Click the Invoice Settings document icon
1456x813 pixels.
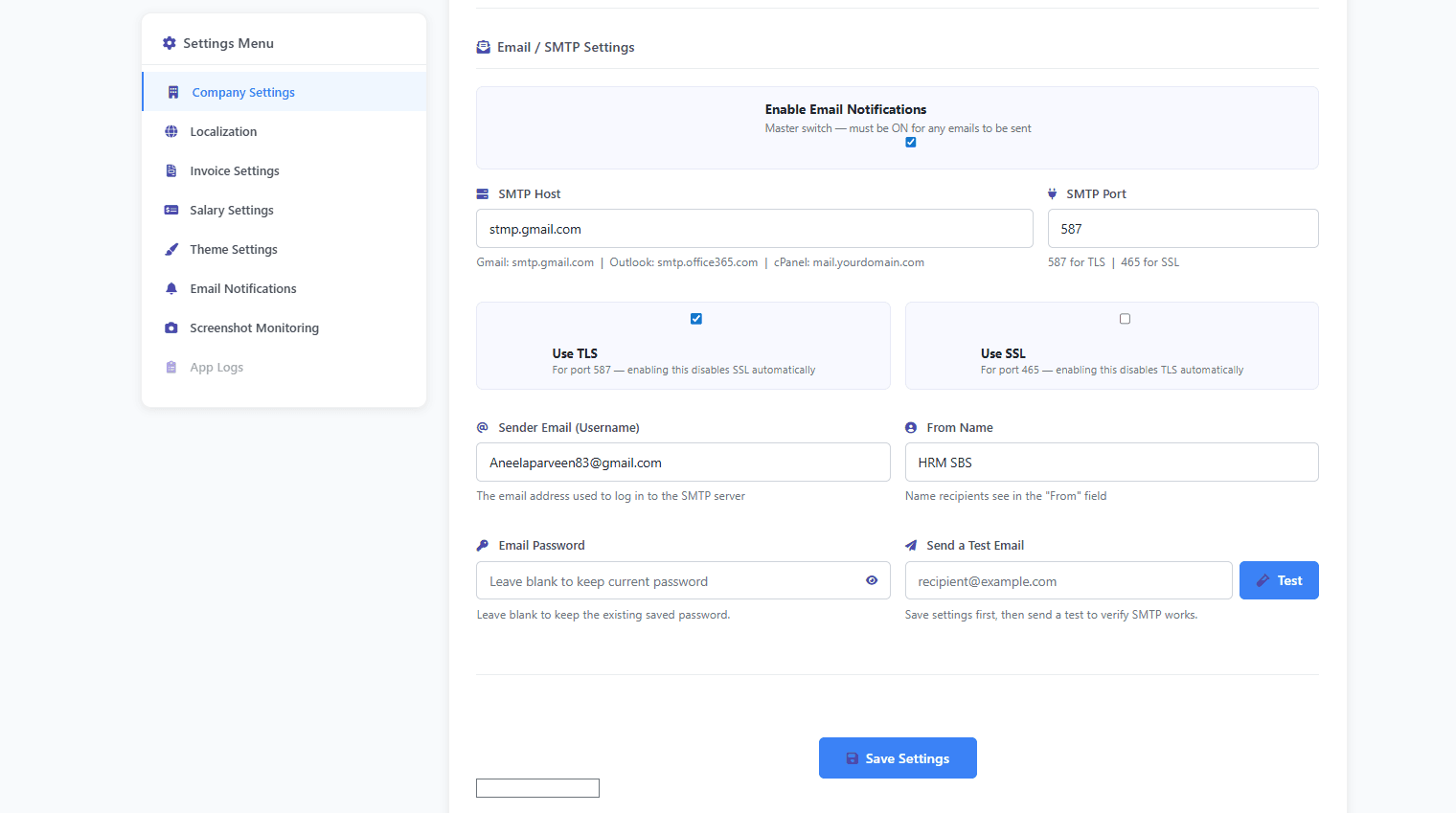[x=171, y=171]
